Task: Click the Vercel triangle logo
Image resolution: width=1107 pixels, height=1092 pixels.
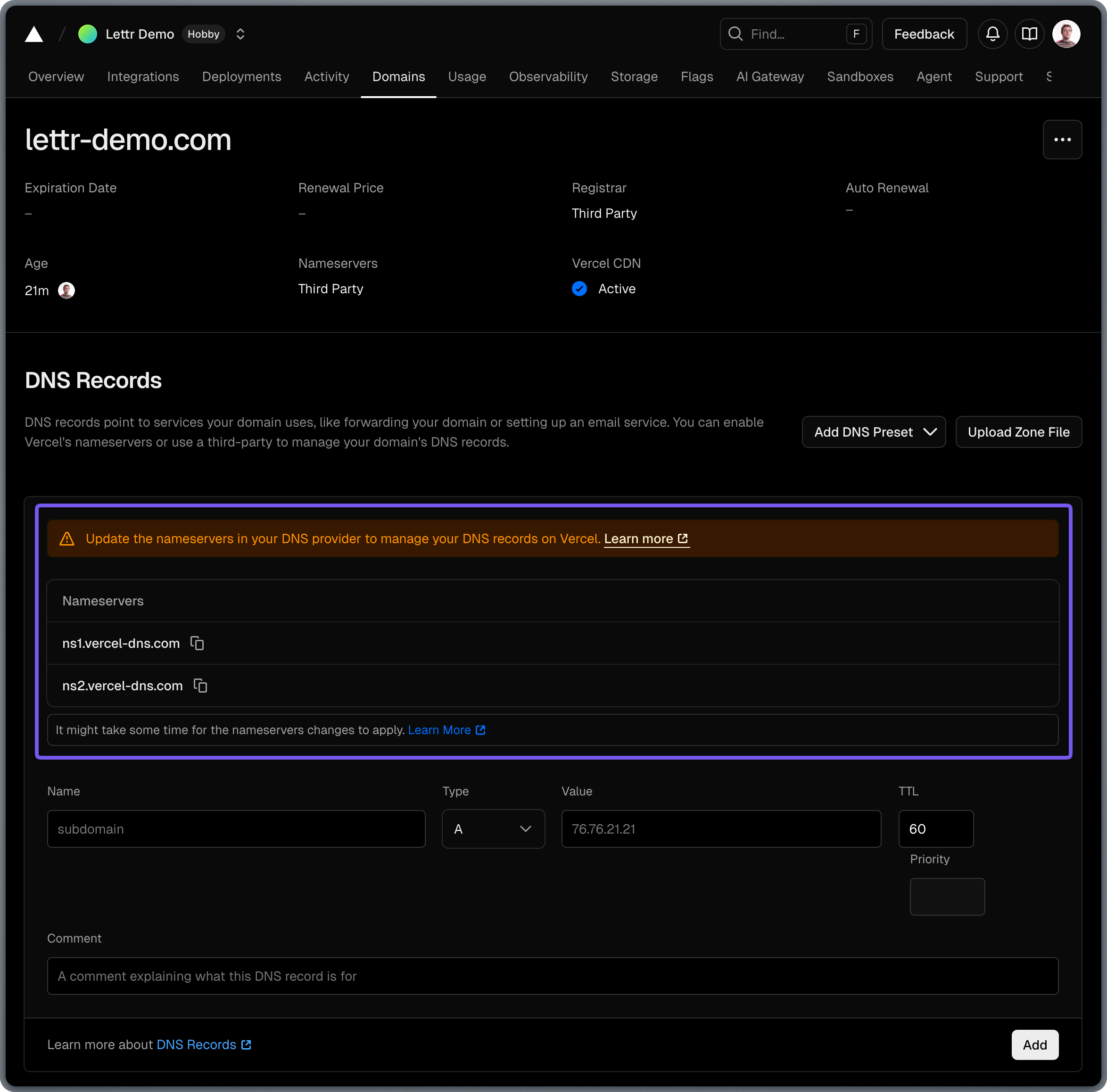Action: pyautogui.click(x=34, y=34)
